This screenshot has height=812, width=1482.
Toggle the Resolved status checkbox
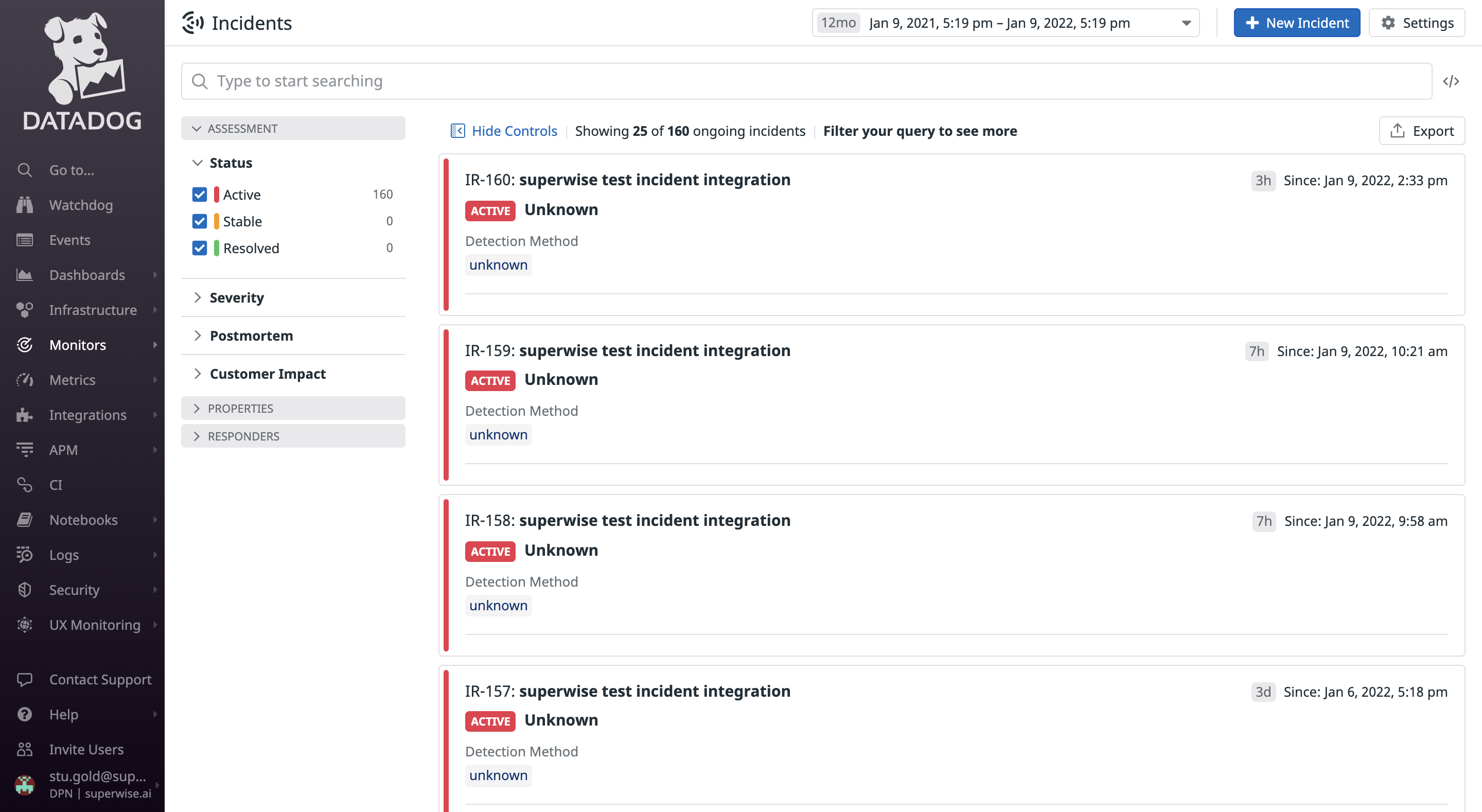click(x=200, y=248)
